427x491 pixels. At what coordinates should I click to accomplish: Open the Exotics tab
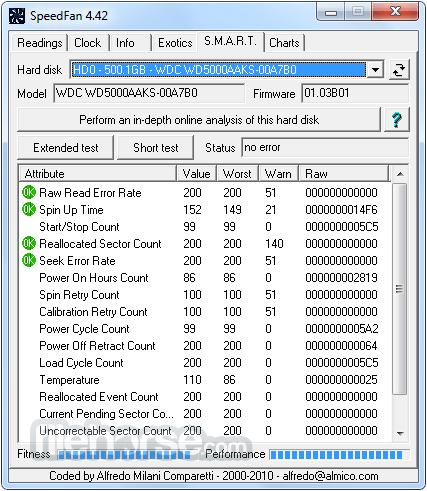pyautogui.click(x=175, y=43)
